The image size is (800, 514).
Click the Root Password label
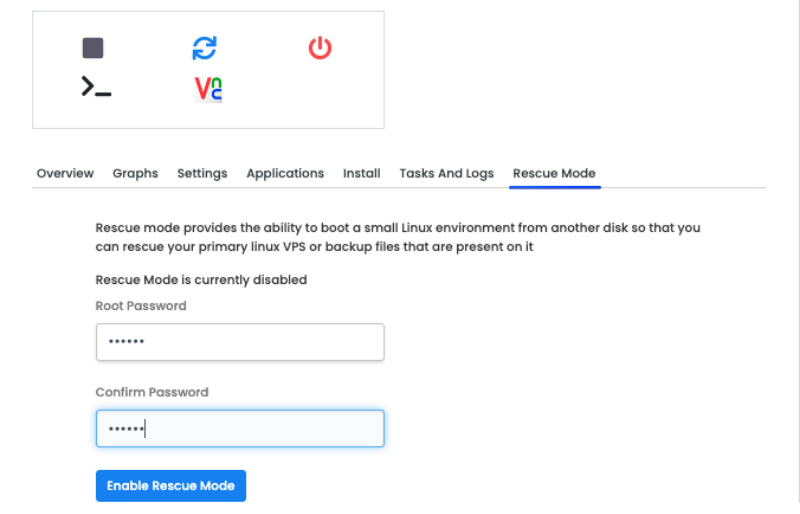click(x=141, y=306)
